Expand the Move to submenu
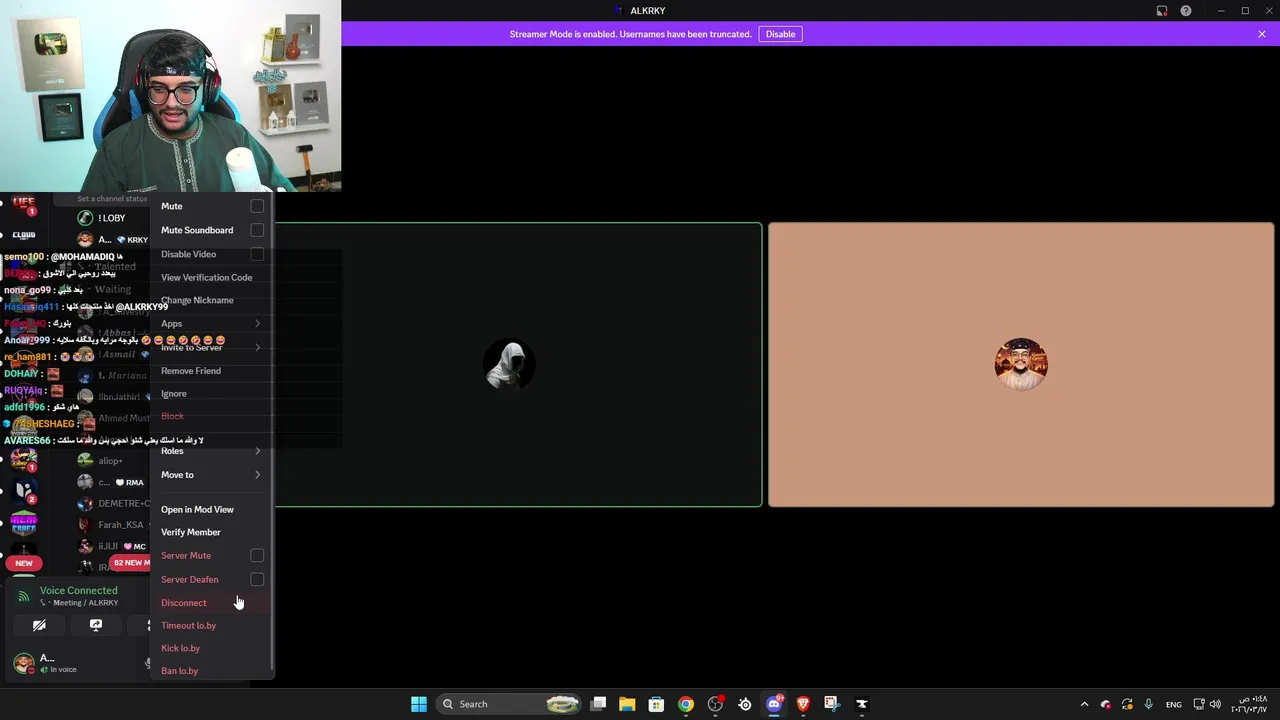 point(211,475)
